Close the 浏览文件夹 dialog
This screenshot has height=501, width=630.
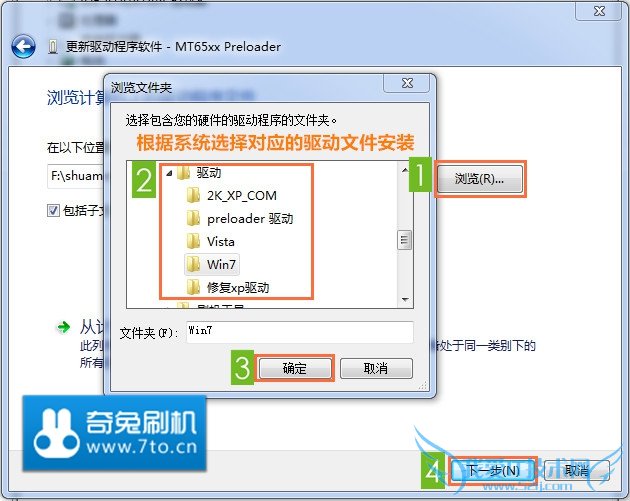coord(407,83)
